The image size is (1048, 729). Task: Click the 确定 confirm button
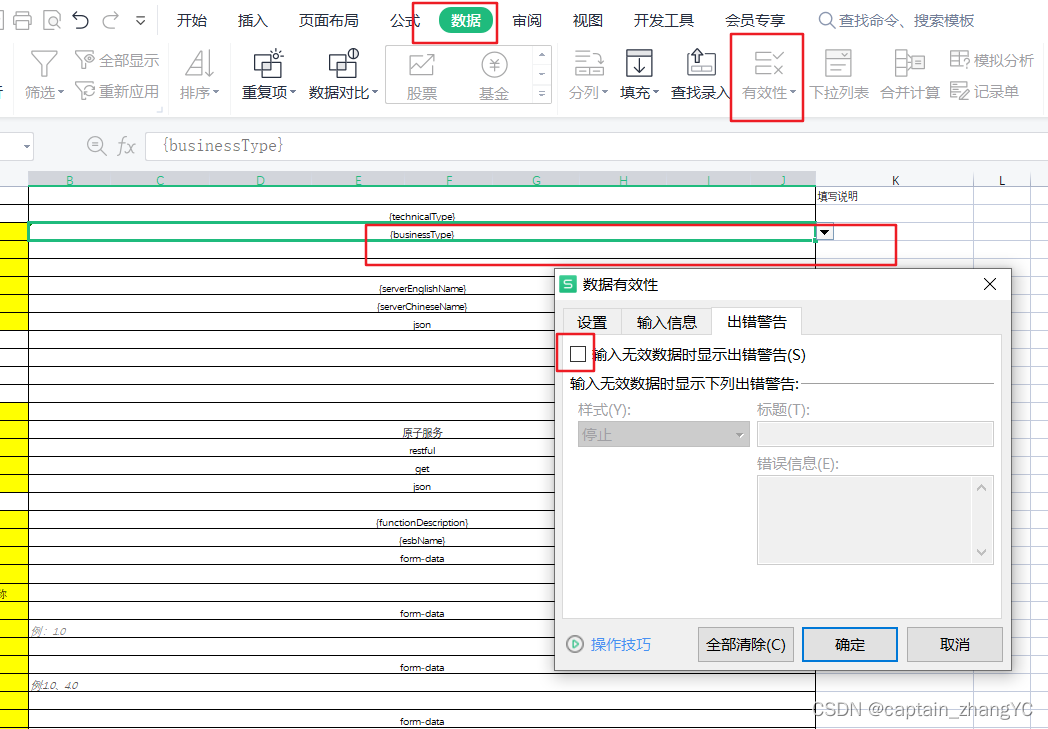tap(849, 644)
